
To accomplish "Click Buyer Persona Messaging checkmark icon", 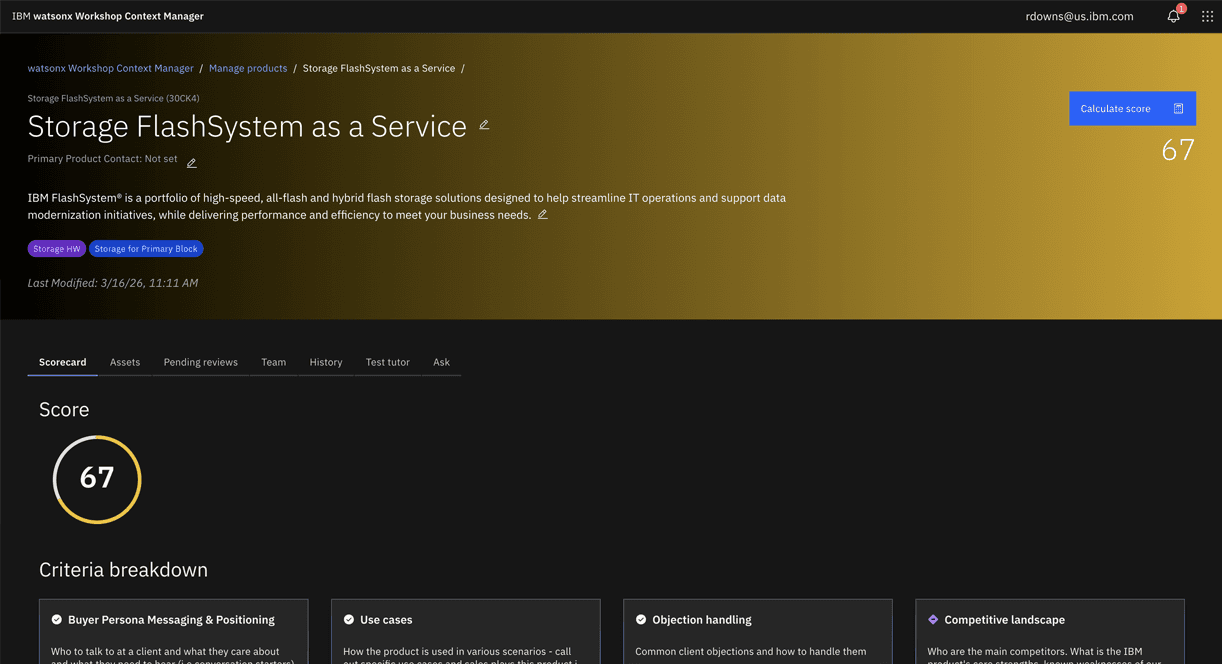I will [57, 620].
